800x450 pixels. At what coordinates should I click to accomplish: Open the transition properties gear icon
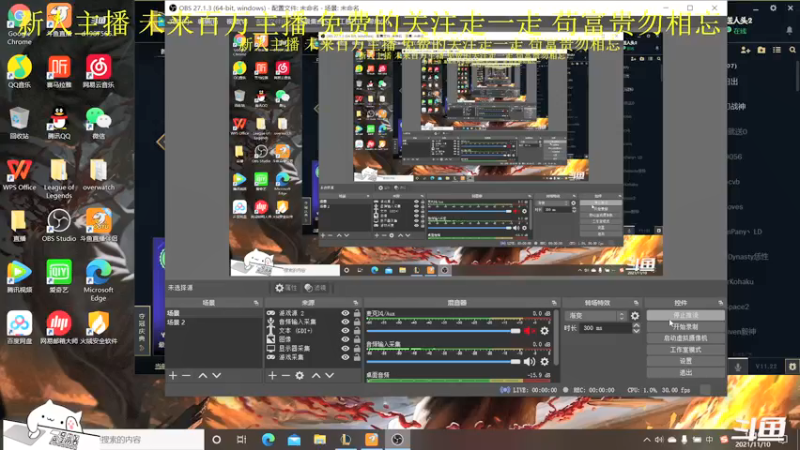coord(635,316)
